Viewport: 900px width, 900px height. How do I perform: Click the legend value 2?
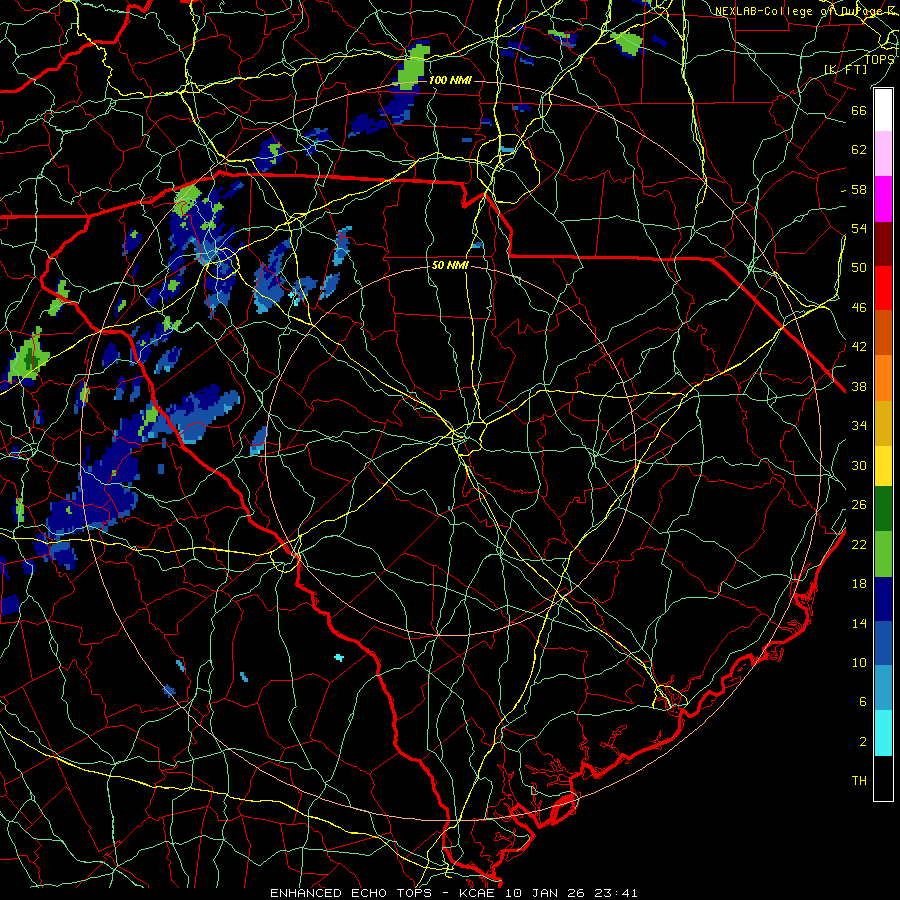(x=863, y=742)
